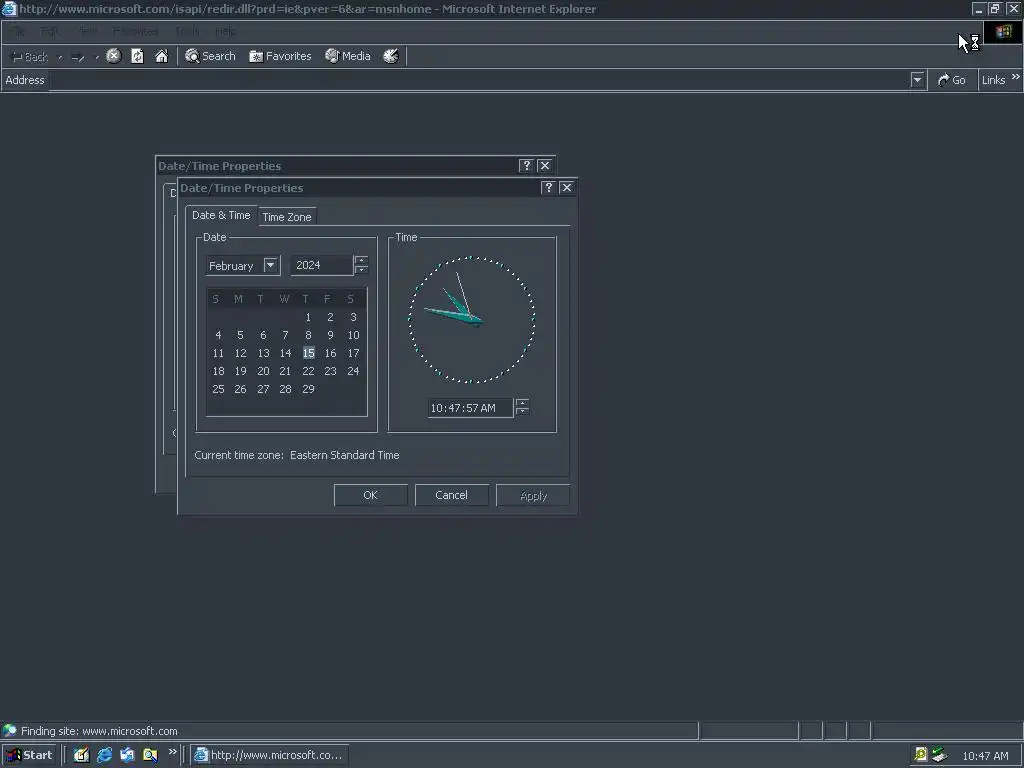Decrease the time with down spinner
This screenshot has height=768, width=1024.
[522, 411]
